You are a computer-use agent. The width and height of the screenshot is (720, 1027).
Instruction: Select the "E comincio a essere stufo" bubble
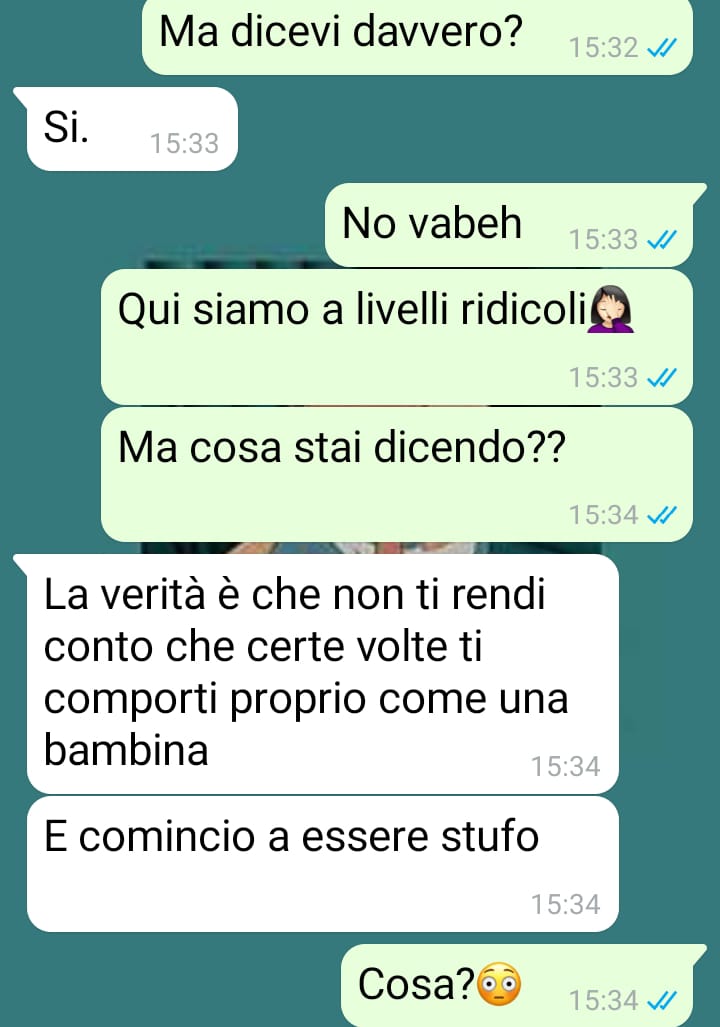point(322,864)
